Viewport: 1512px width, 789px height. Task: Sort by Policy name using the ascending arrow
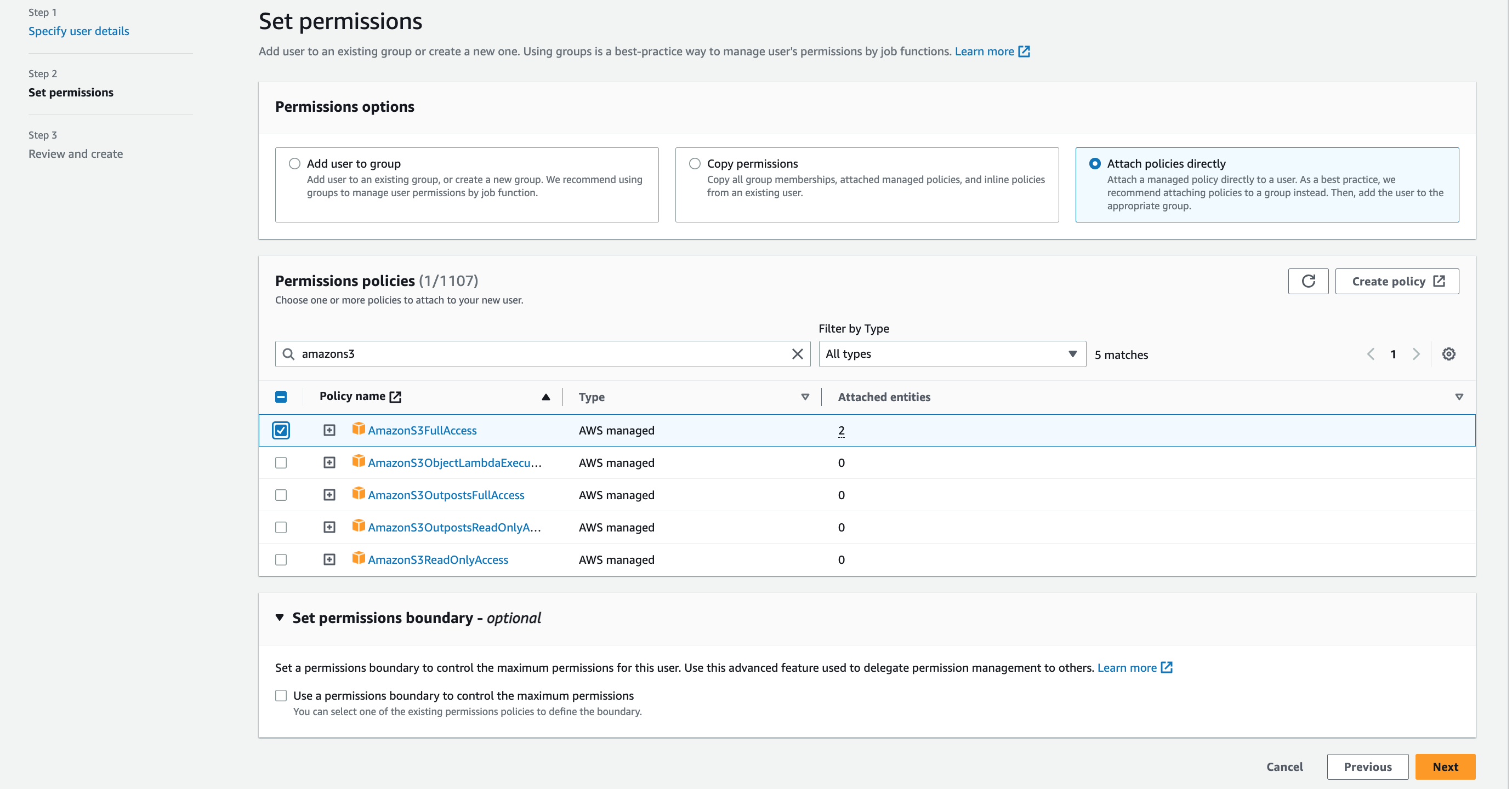click(545, 397)
